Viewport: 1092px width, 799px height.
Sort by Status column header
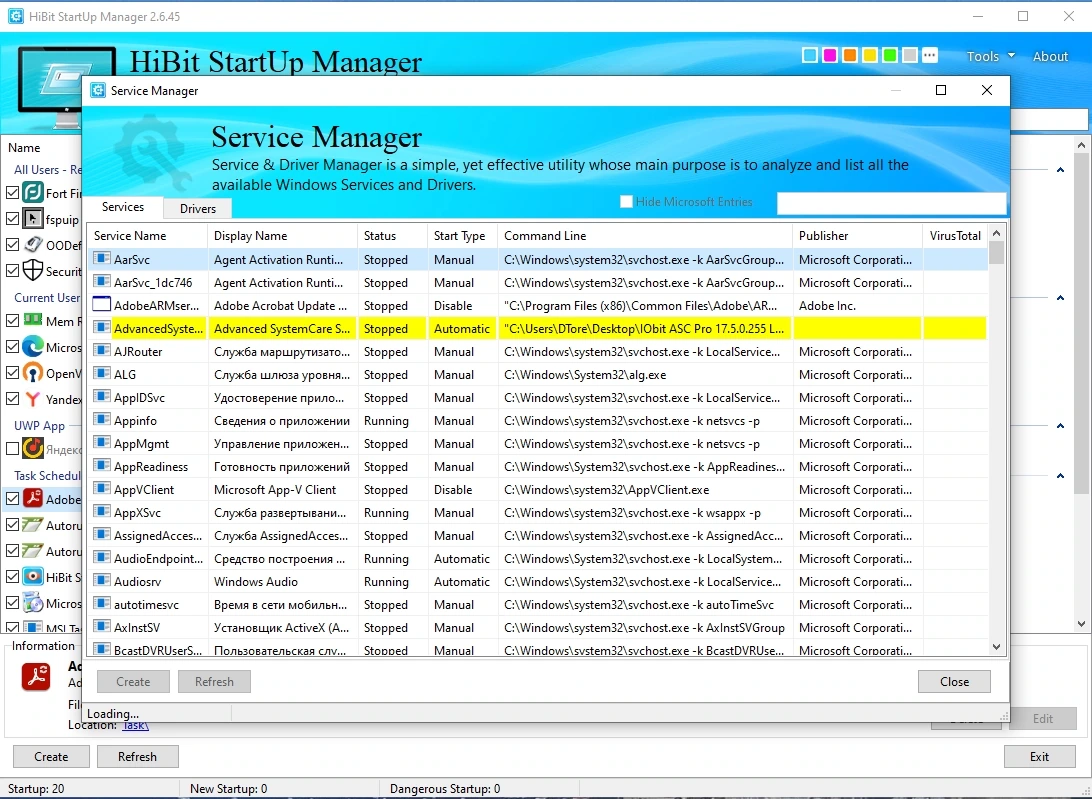tap(392, 235)
